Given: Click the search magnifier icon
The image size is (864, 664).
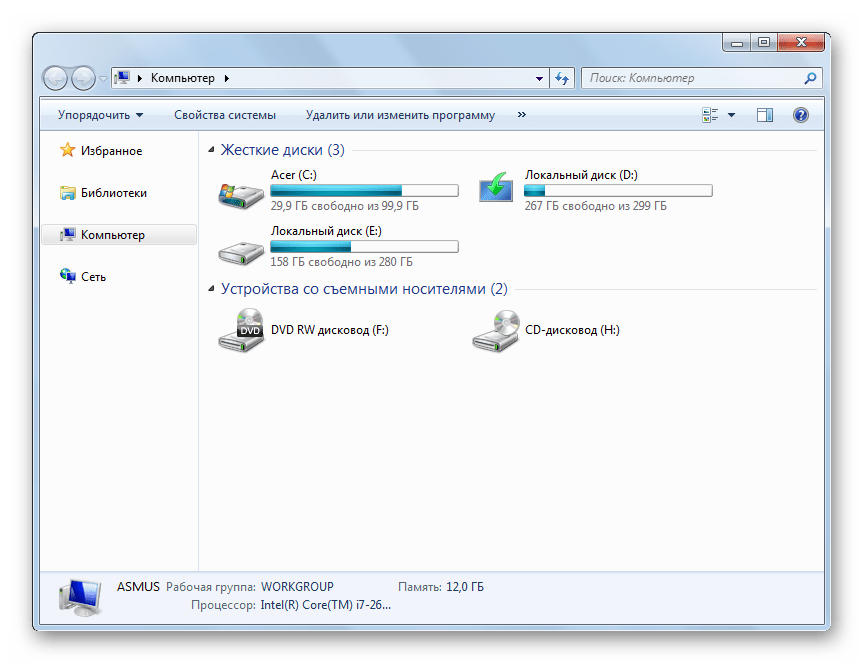Looking at the screenshot, I should [810, 78].
